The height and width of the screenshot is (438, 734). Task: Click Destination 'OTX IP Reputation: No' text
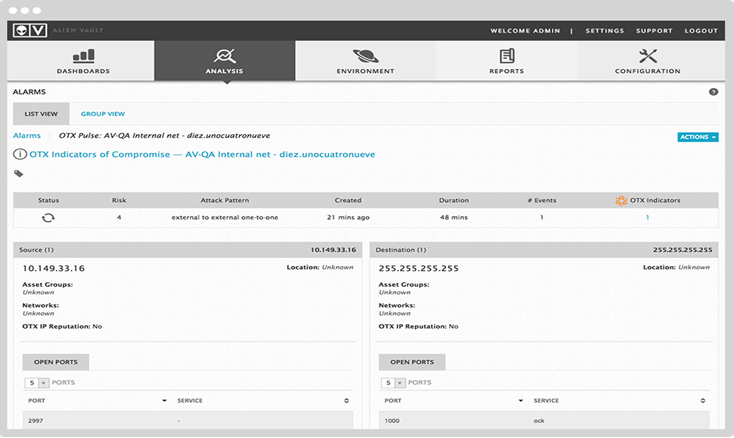418,327
